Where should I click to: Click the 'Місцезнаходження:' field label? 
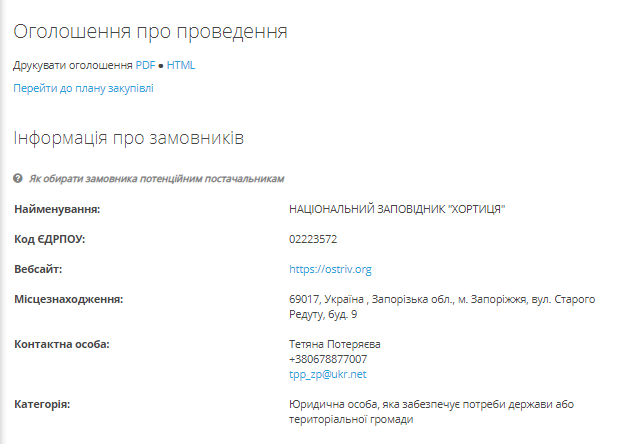[69, 299]
